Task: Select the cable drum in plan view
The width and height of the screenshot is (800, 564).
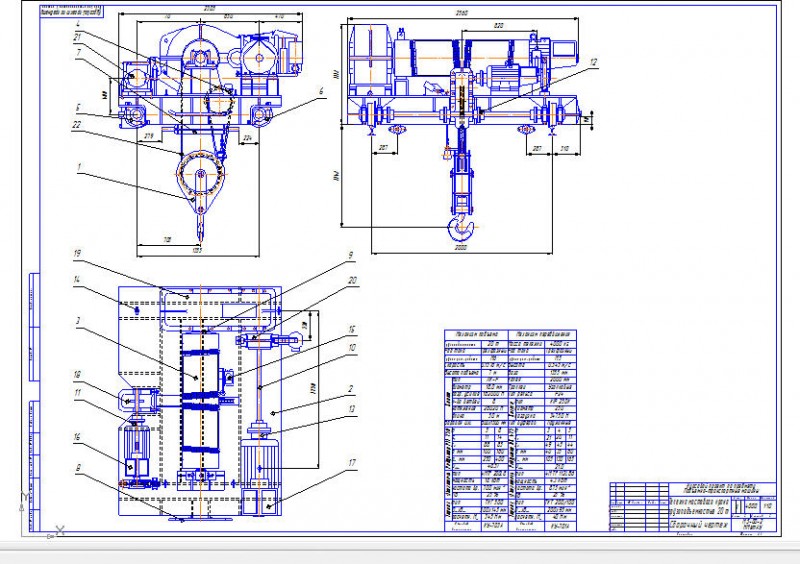Action: click(201, 402)
